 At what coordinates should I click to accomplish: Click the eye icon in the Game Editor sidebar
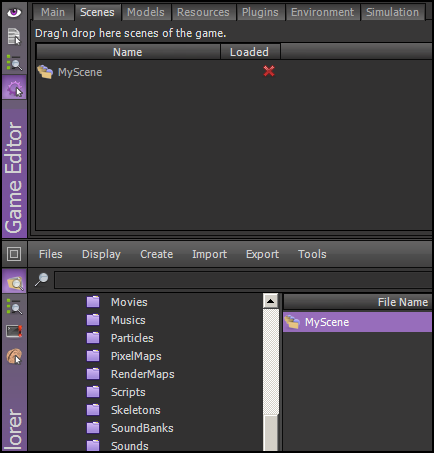click(x=14, y=13)
